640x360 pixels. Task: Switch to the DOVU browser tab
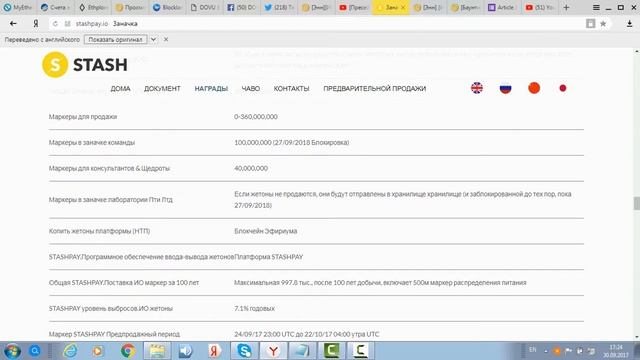(x=205, y=7)
